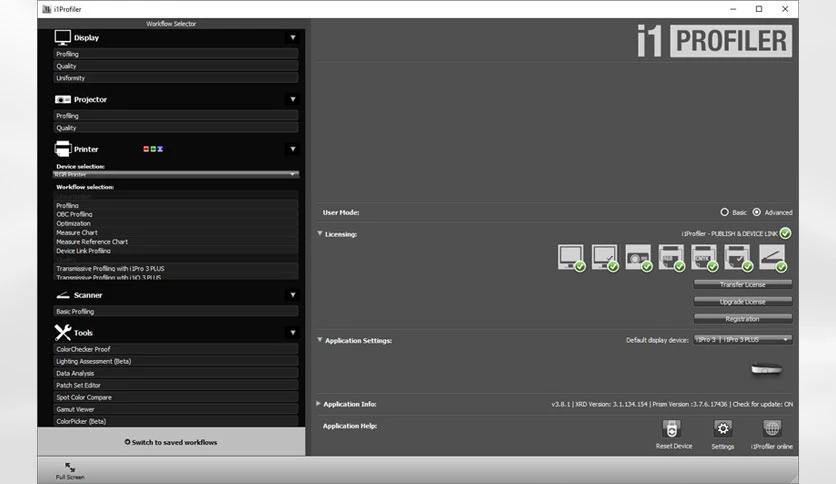The image size is (836, 484).
Task: Select Measure Chart workflow
Action: pos(176,232)
